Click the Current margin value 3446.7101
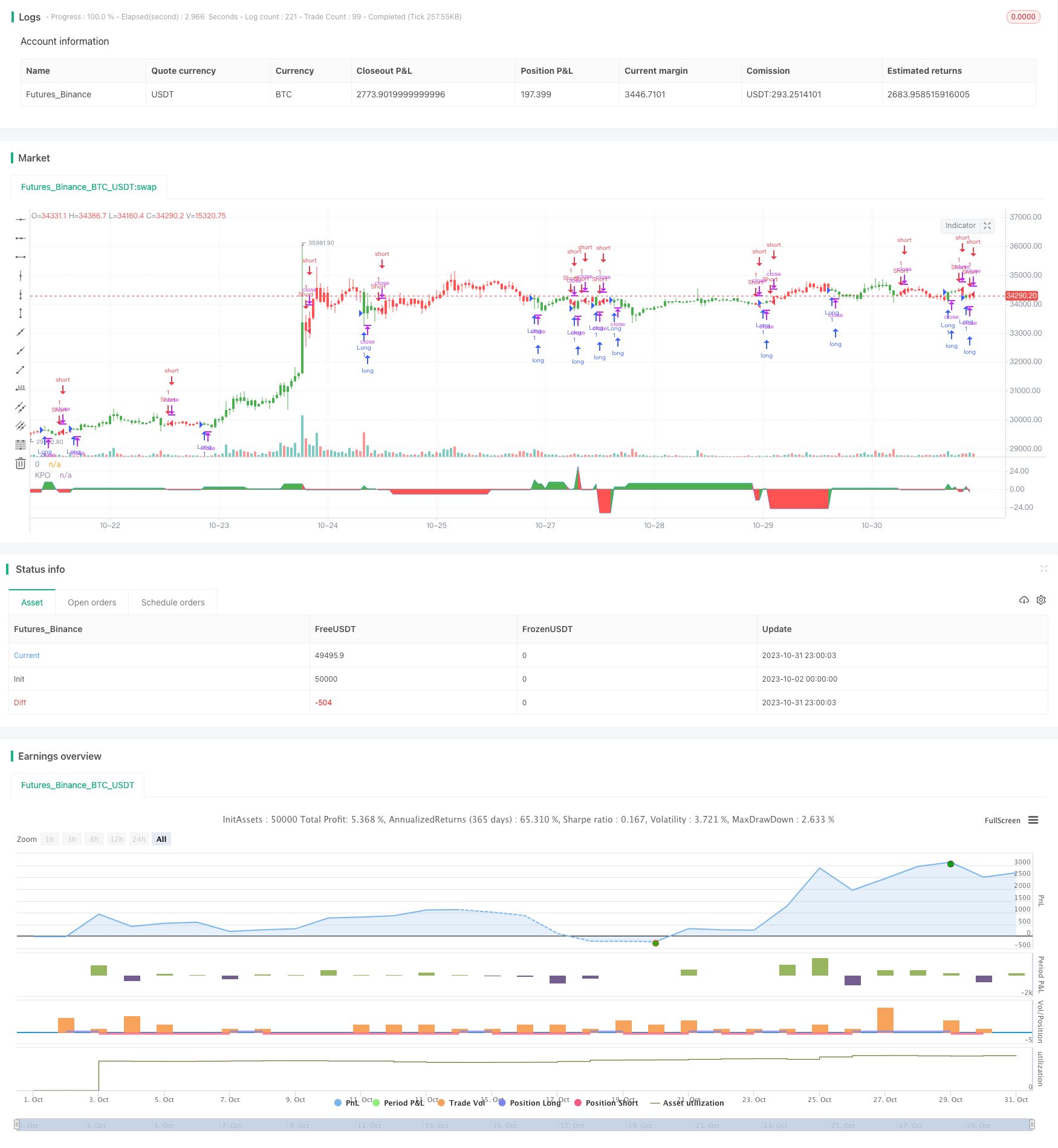The height and width of the screenshot is (1148, 1058). click(644, 94)
